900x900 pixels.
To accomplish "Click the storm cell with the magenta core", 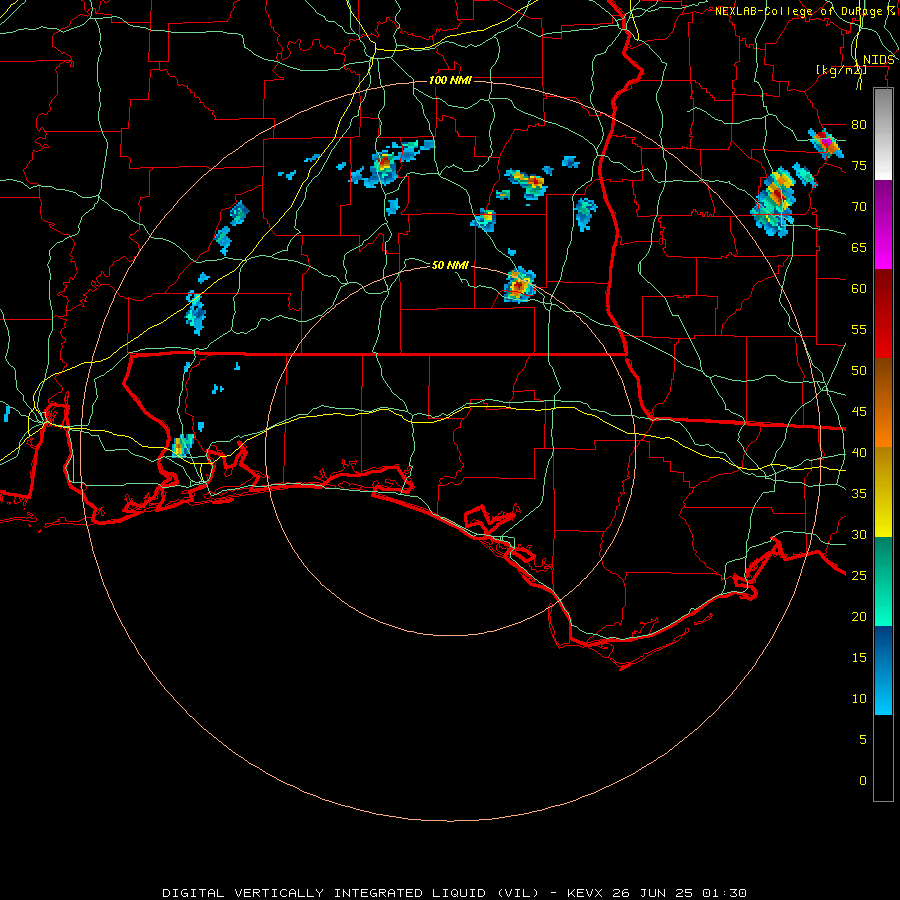I will [x=826, y=143].
